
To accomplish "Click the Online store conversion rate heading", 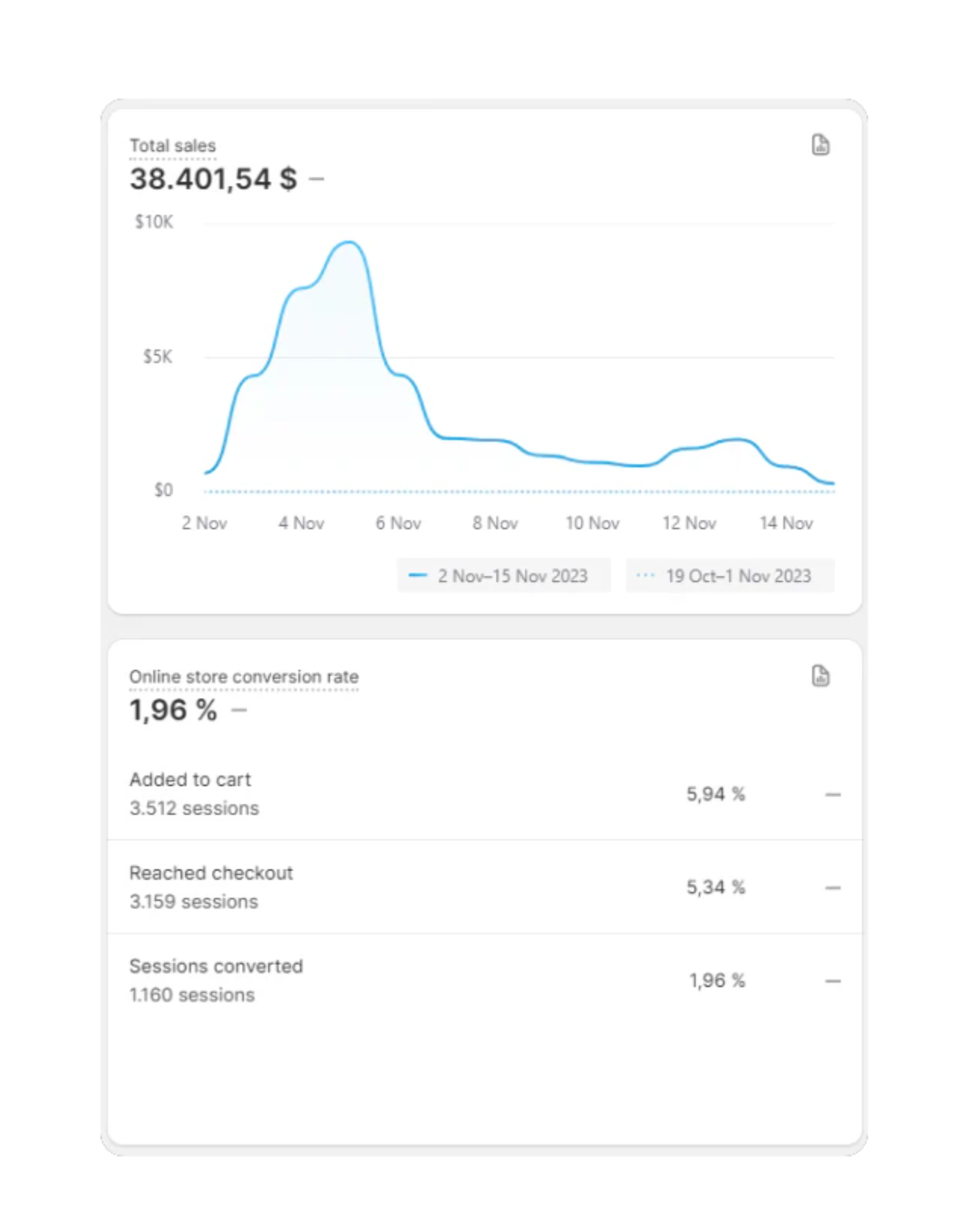I will click(x=244, y=677).
